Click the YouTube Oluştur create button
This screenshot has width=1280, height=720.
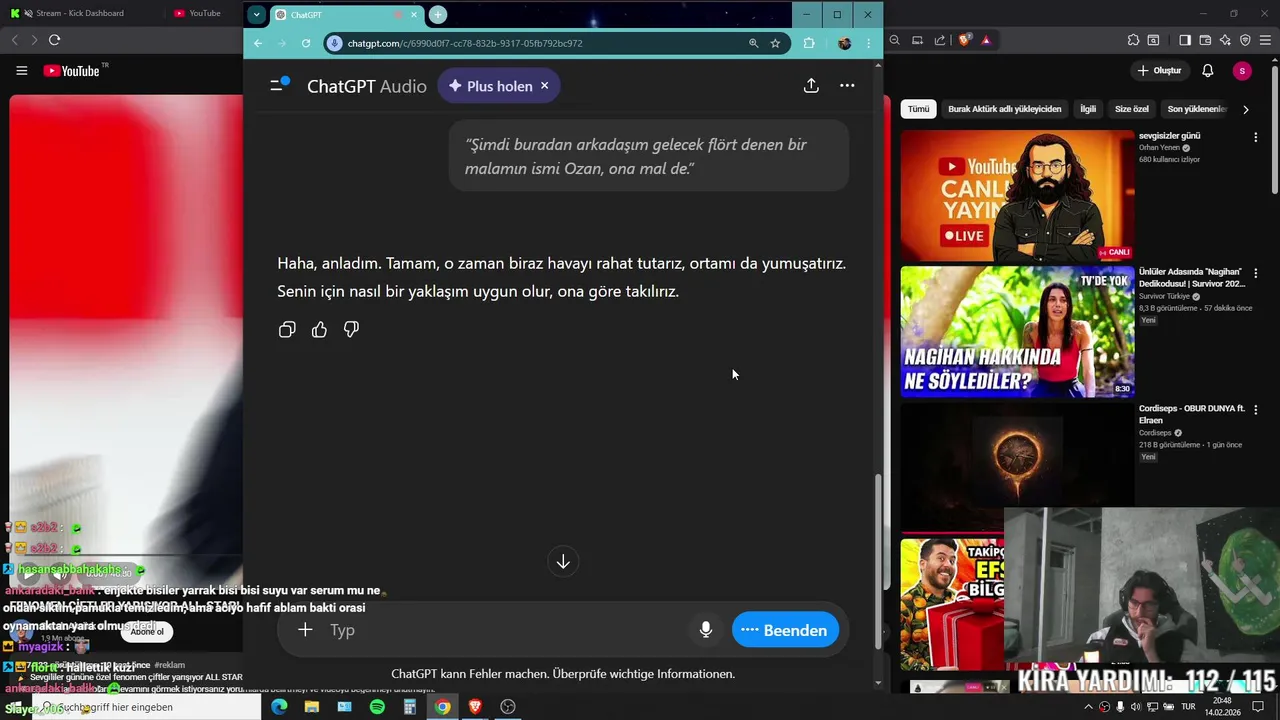(1159, 71)
